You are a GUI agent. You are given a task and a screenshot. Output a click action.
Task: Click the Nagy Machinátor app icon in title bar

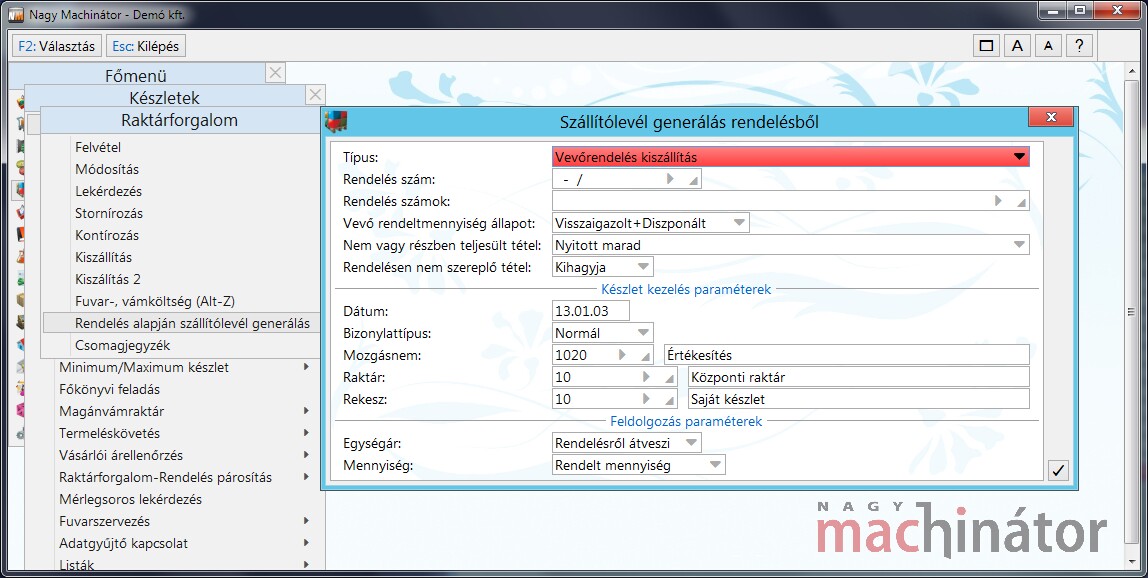click(x=15, y=14)
